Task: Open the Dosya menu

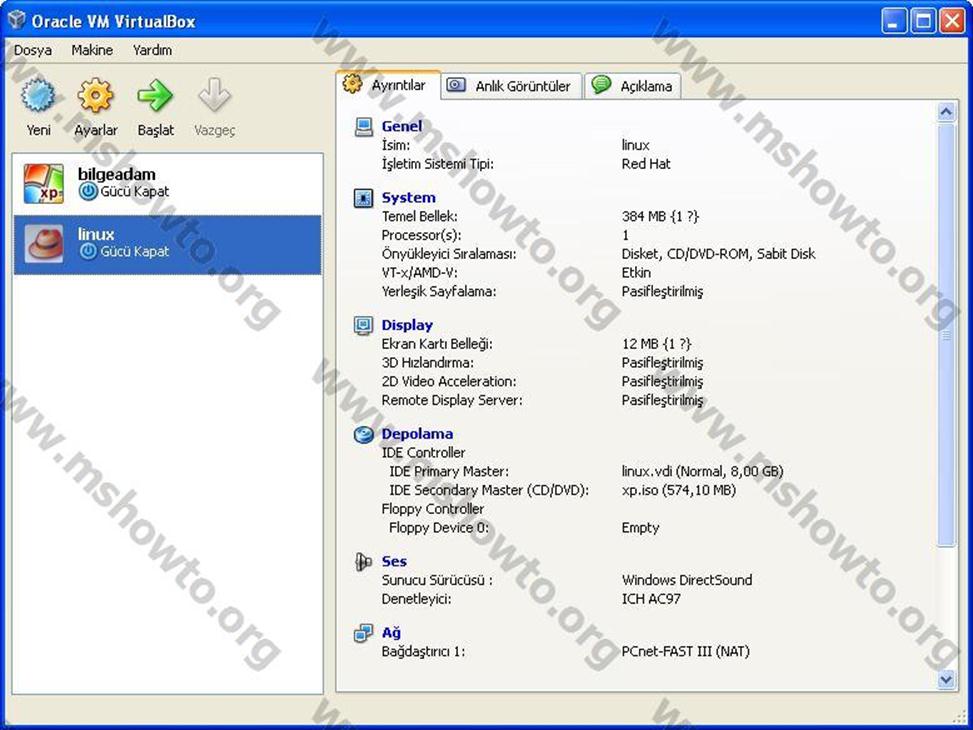Action: coord(33,50)
